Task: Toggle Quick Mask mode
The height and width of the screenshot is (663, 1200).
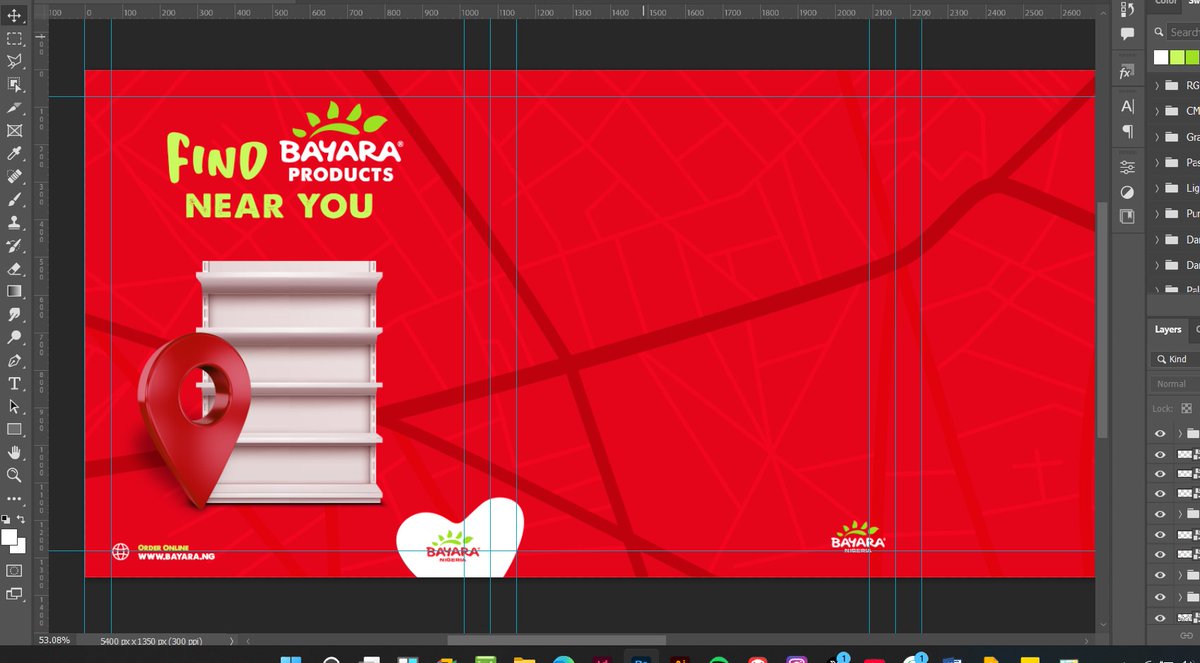Action: [x=14, y=570]
